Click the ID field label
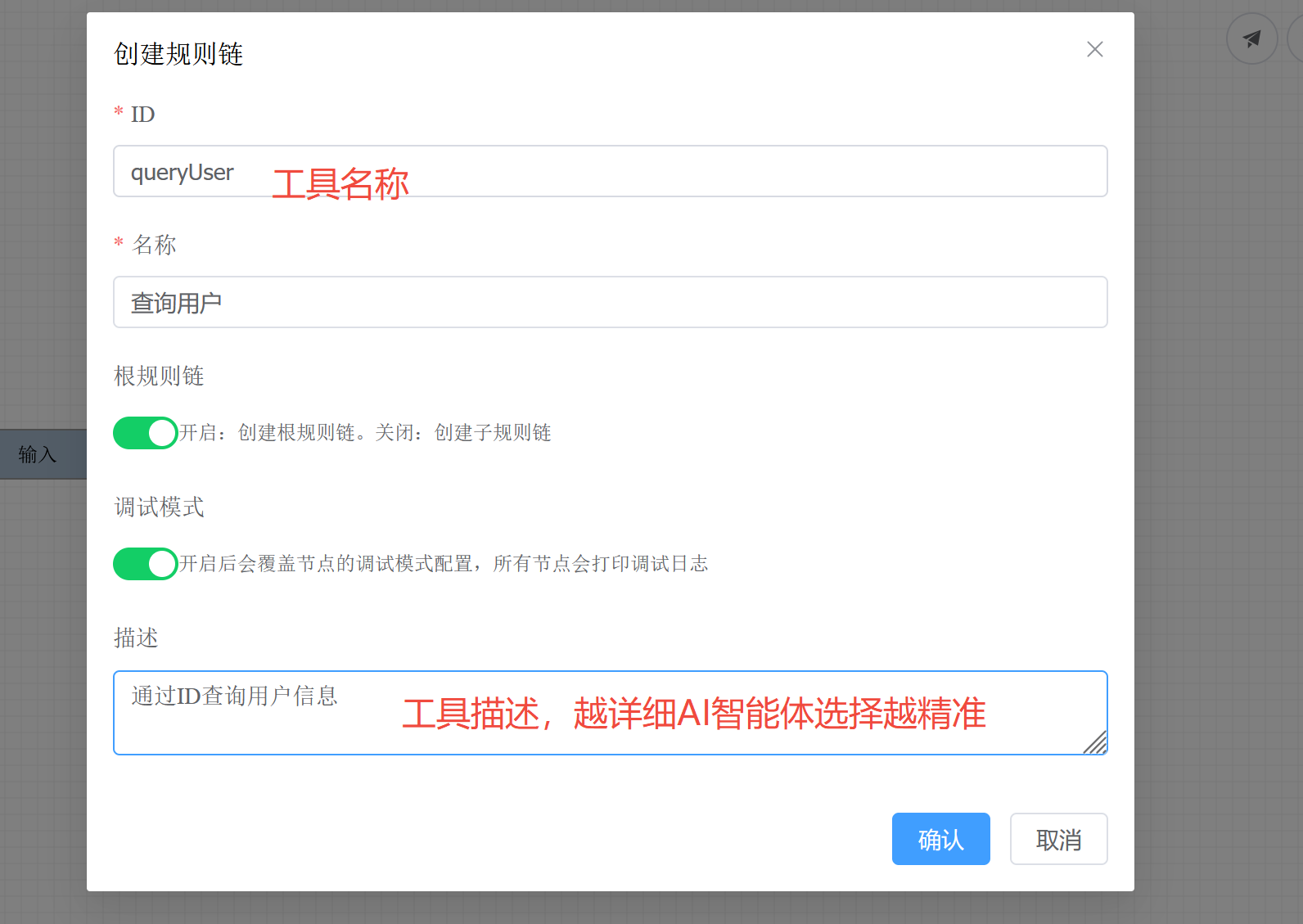1303x924 pixels. point(142,115)
